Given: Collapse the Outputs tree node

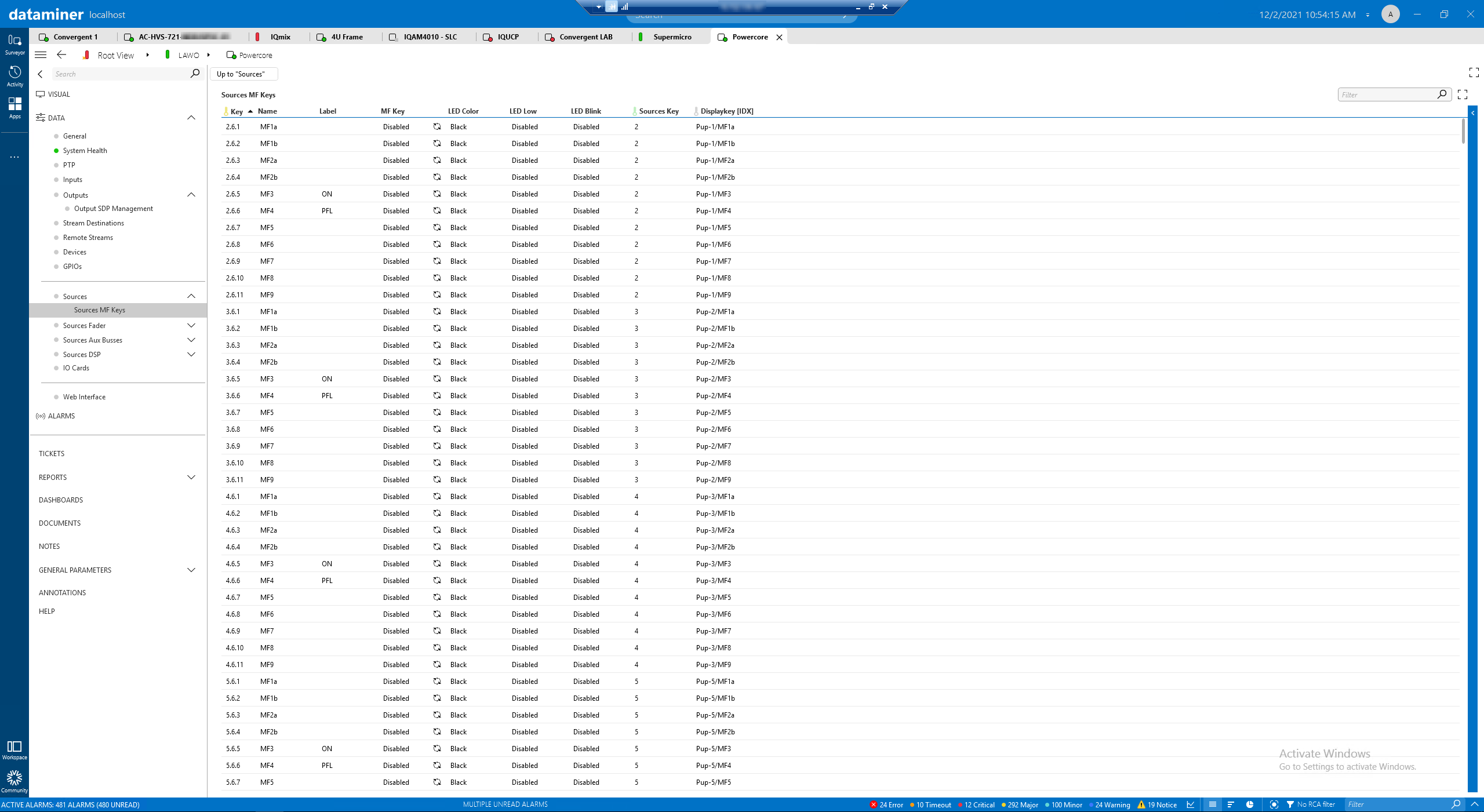Looking at the screenshot, I should pyautogui.click(x=191, y=195).
